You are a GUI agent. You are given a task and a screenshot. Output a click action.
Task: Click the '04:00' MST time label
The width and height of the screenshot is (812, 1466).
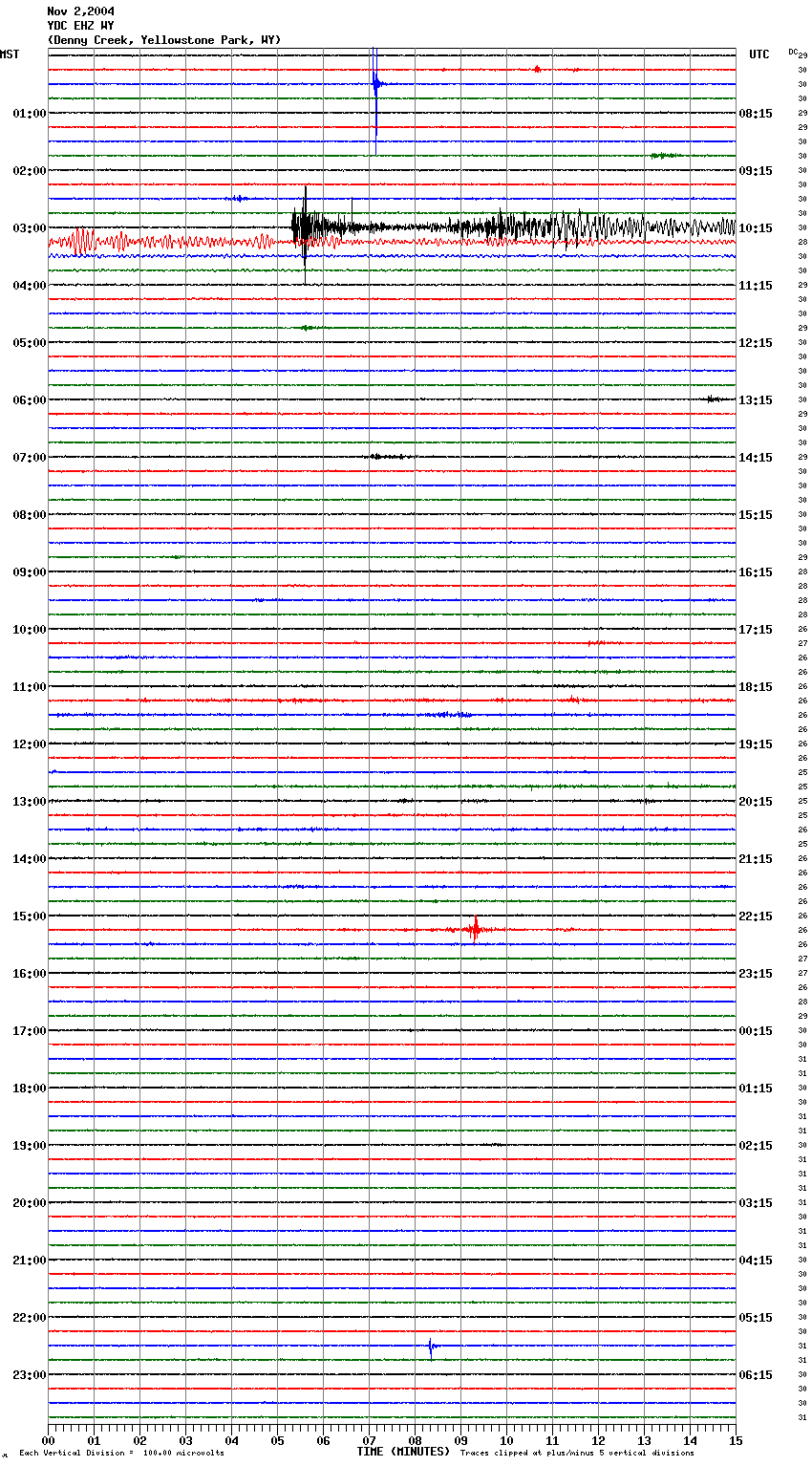[30, 286]
